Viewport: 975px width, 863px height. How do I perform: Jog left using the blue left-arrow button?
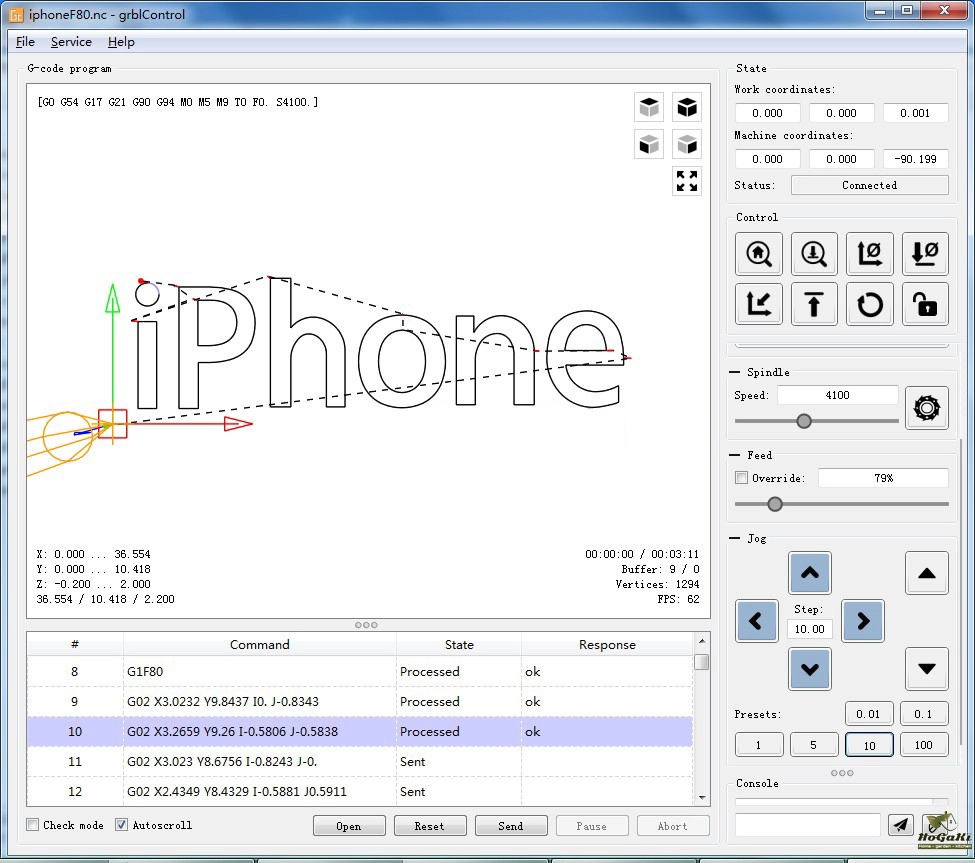(756, 621)
